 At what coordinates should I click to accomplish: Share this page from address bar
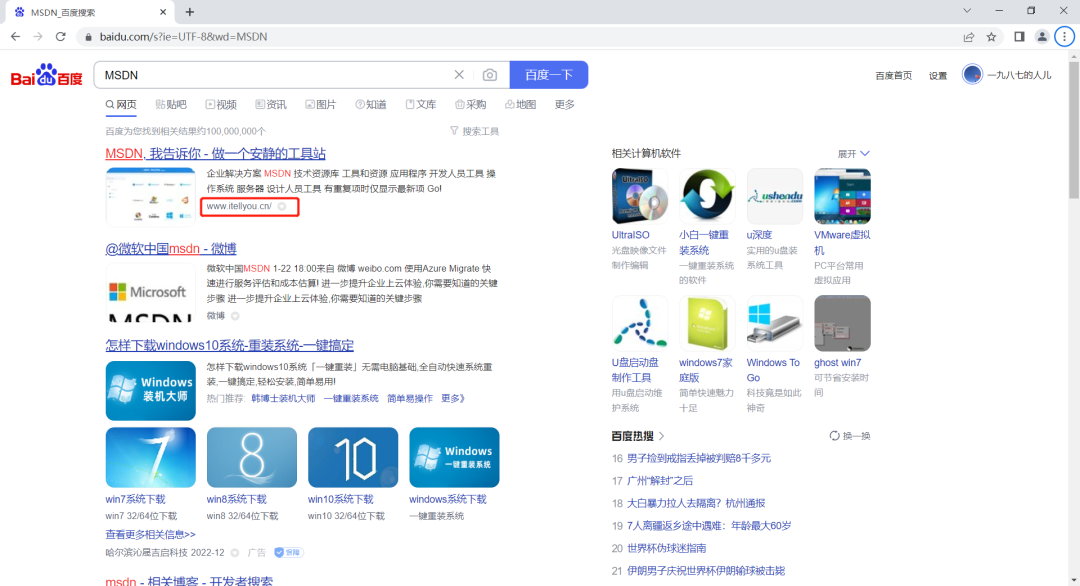click(x=968, y=36)
